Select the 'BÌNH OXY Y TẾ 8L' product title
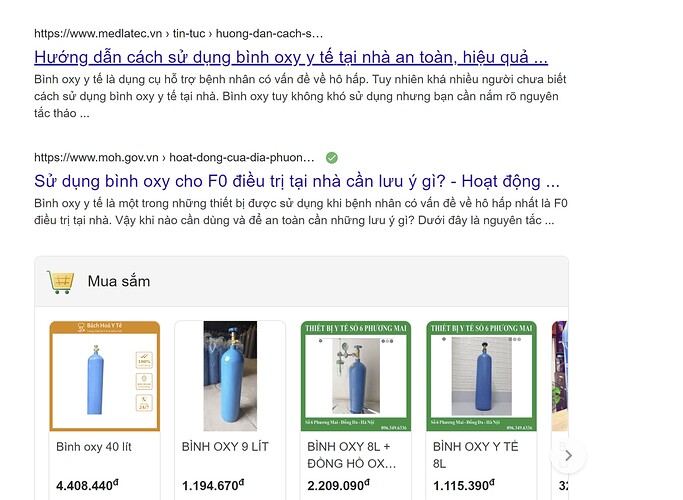683x500 pixels. point(476,455)
